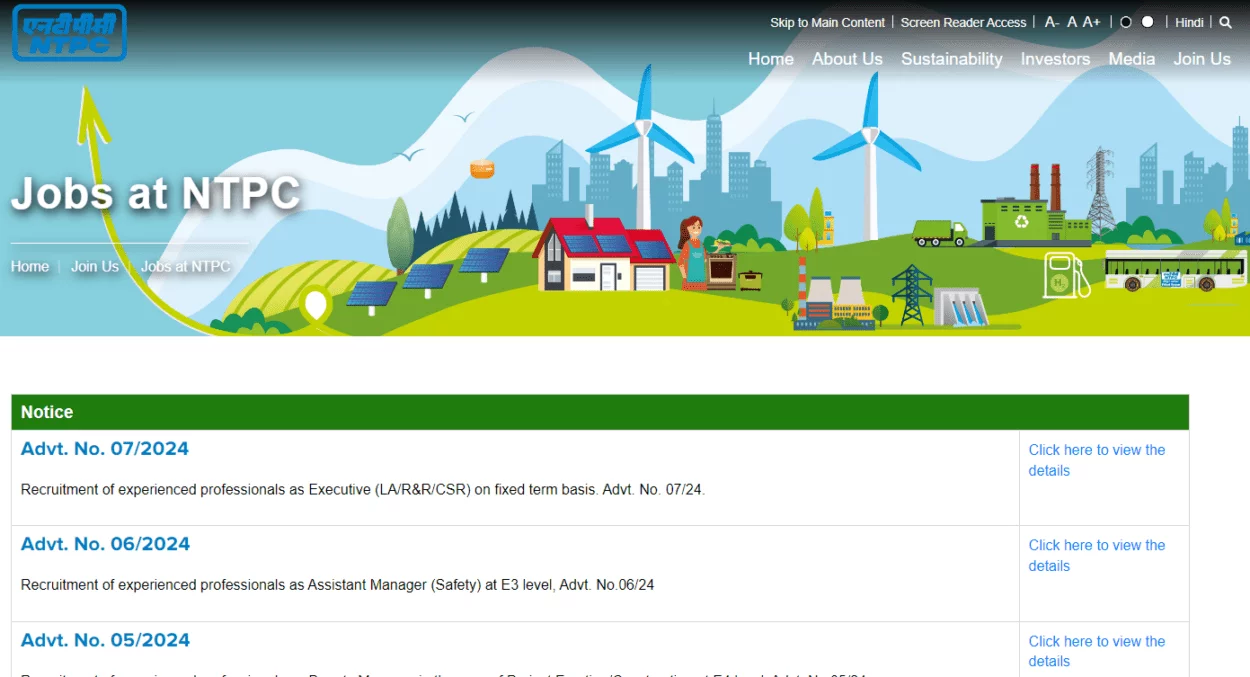
Task: Open Advt. No. 05/2024 heading link
Action: tap(105, 640)
